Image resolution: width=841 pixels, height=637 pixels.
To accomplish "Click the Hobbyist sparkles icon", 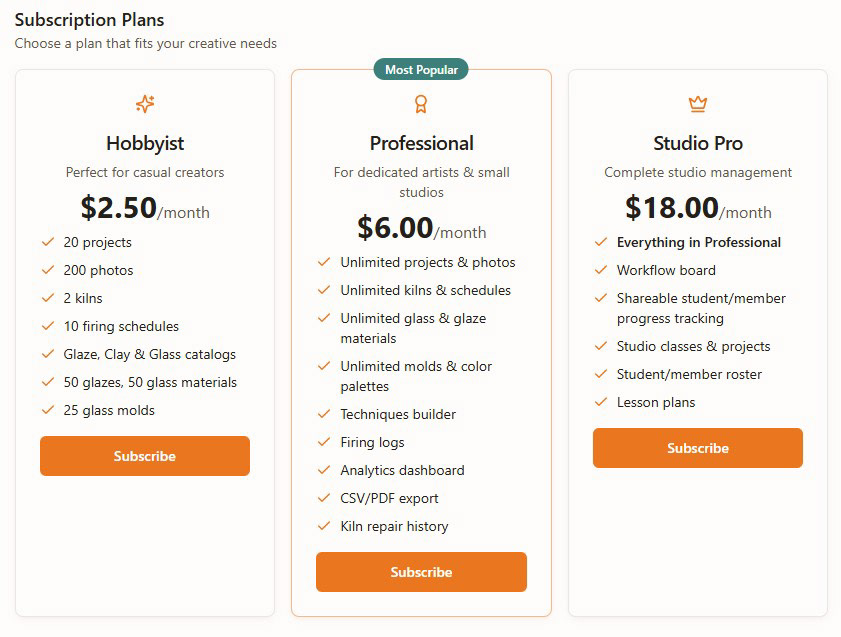I will (x=145, y=104).
